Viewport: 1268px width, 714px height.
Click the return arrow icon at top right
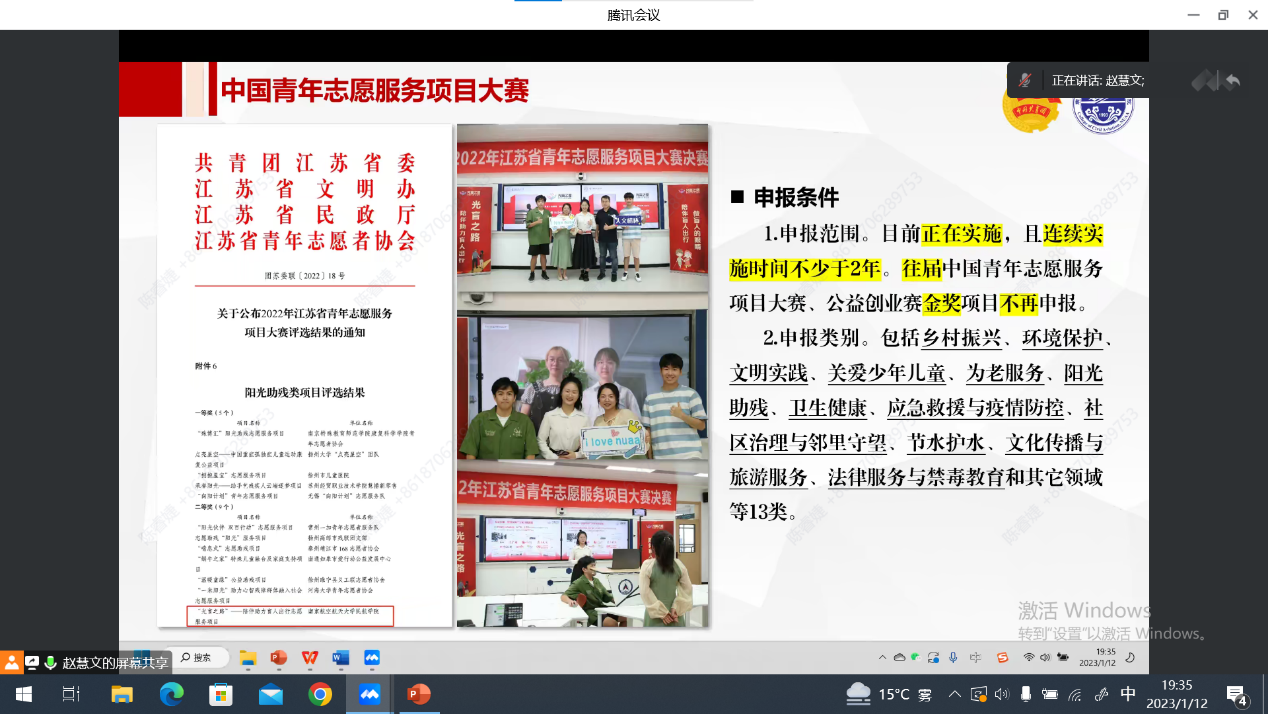[x=1232, y=81]
